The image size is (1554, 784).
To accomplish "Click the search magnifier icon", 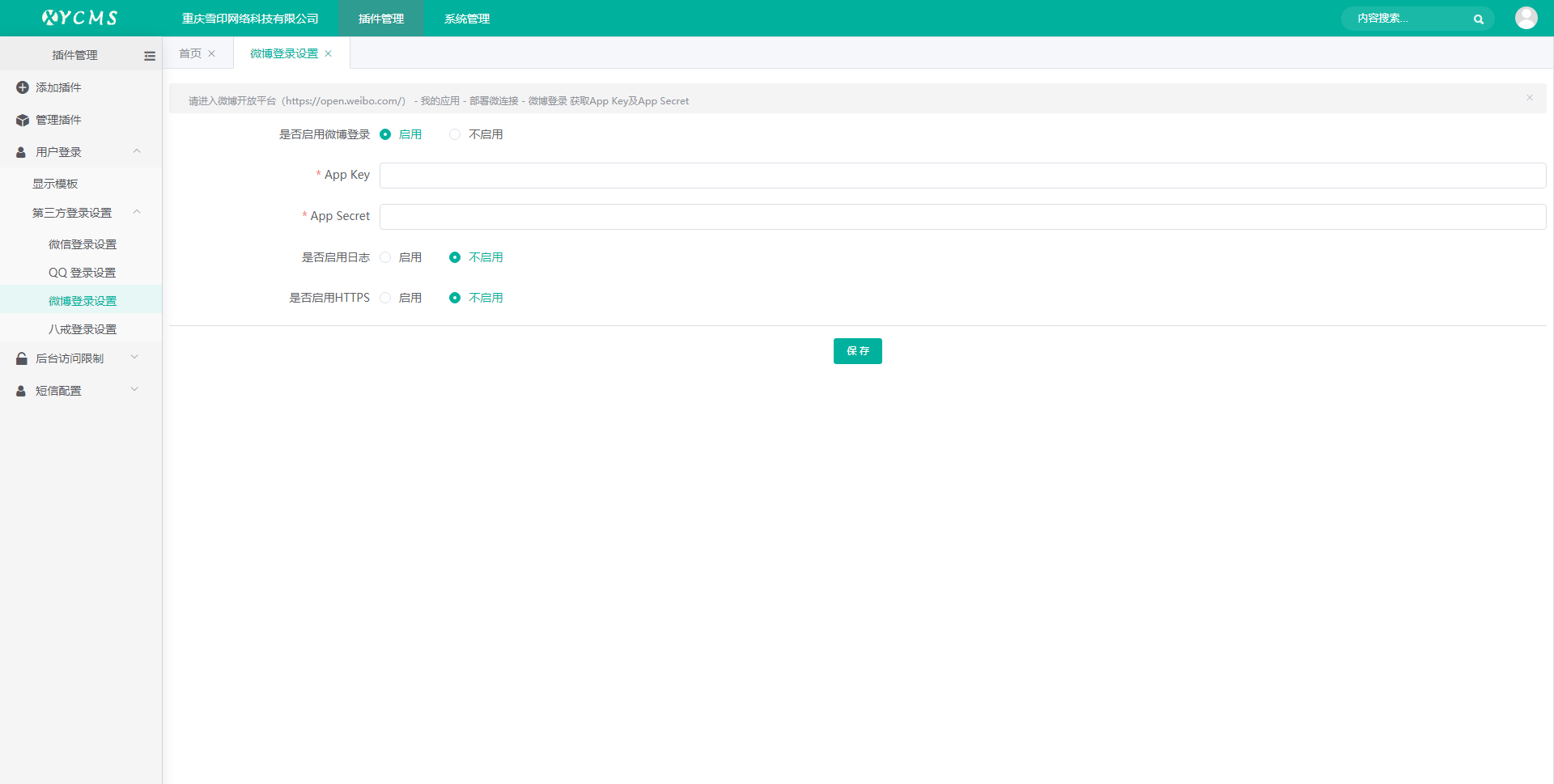I will pyautogui.click(x=1479, y=19).
